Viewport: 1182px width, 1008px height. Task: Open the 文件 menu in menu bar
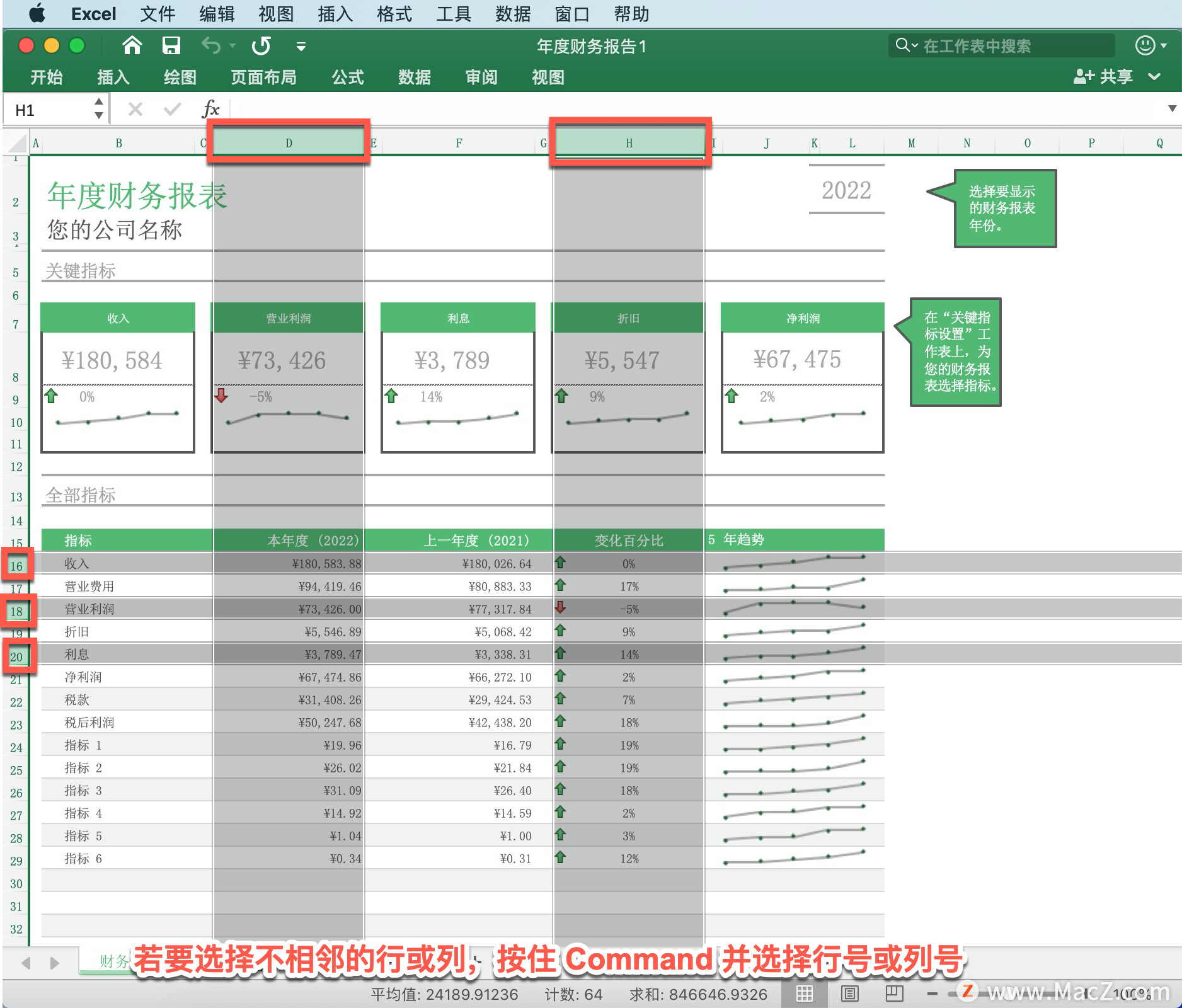point(158,13)
